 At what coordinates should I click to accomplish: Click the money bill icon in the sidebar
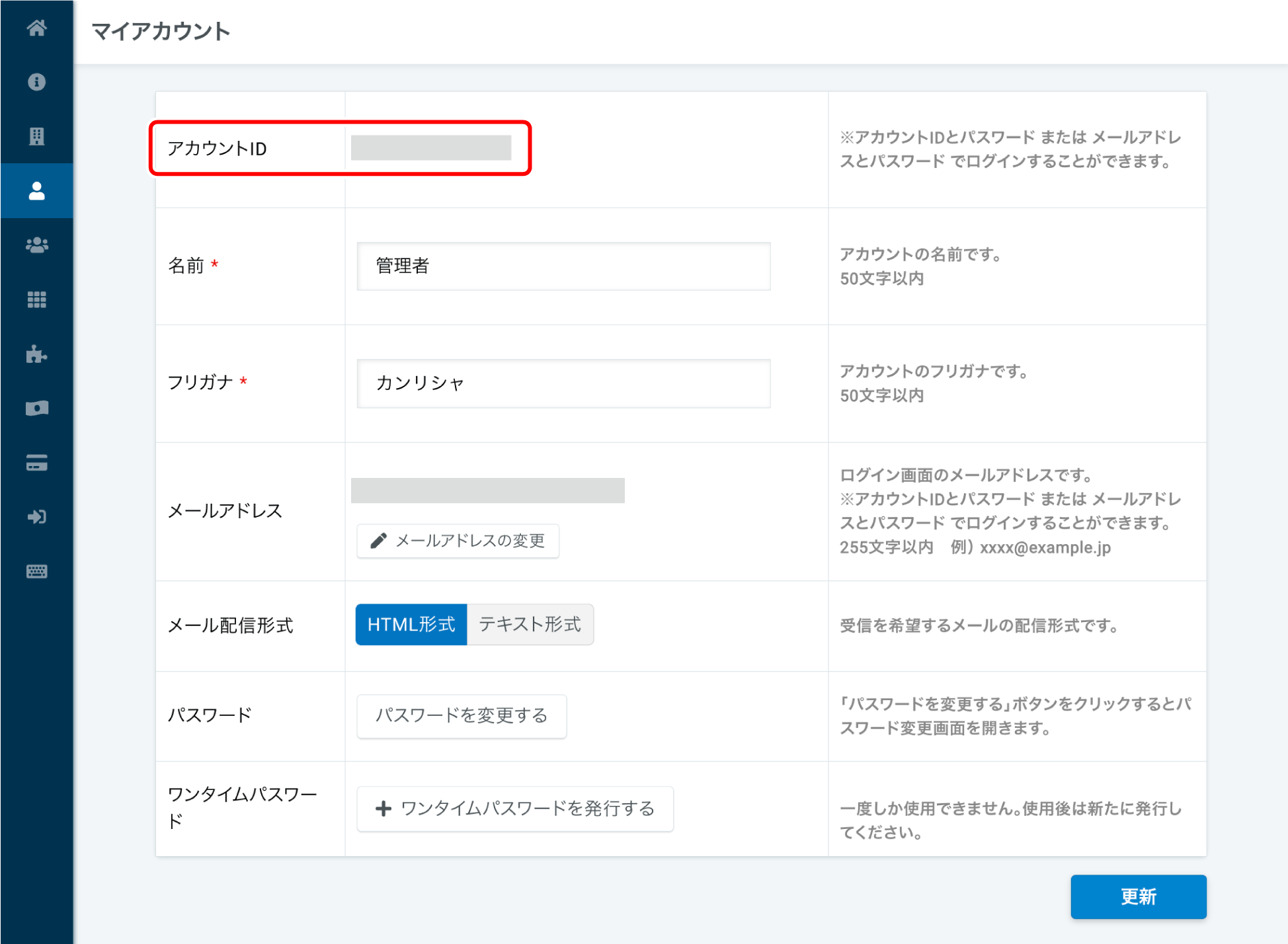[x=36, y=409]
